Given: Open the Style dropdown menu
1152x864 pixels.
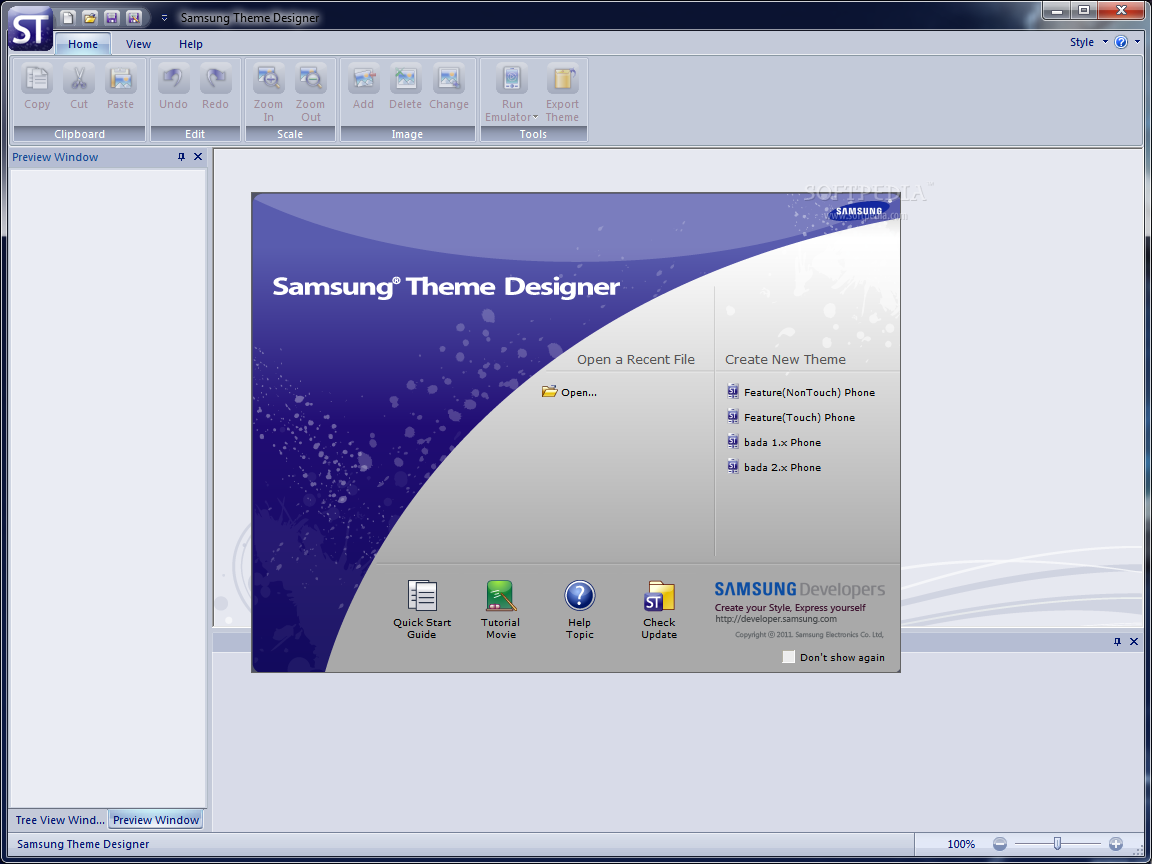Looking at the screenshot, I should [1088, 43].
